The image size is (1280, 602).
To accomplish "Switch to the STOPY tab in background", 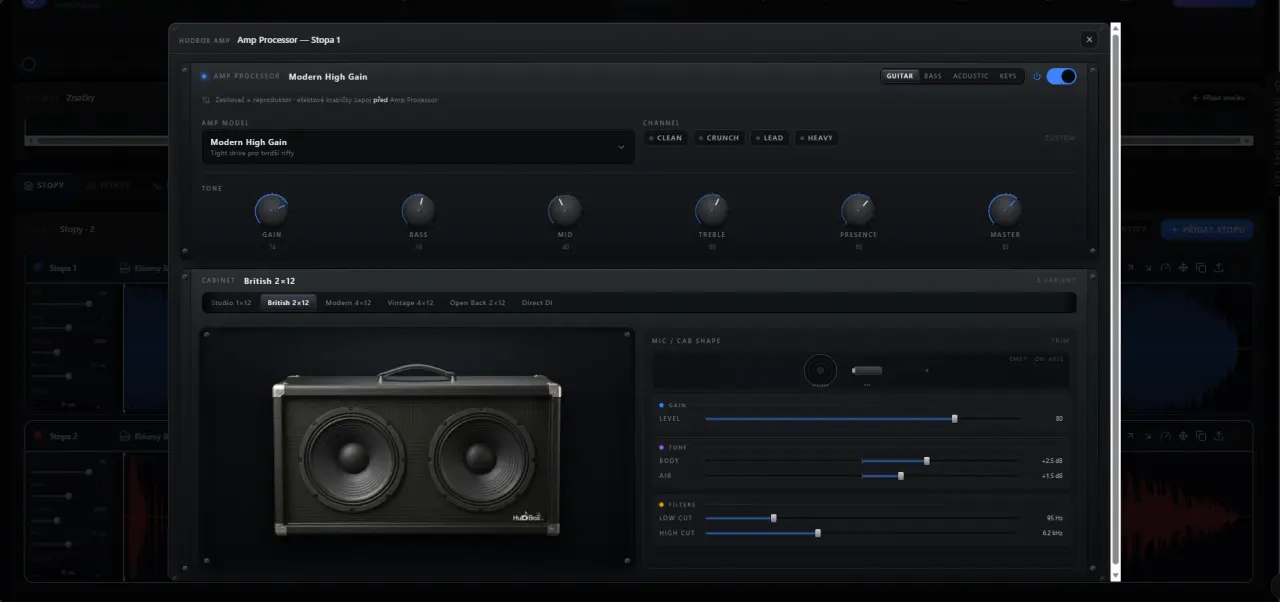I will 45,185.
